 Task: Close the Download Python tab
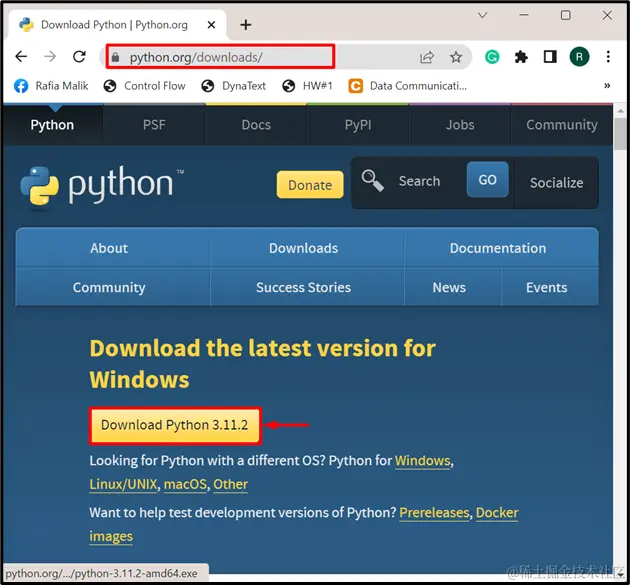pos(211,25)
